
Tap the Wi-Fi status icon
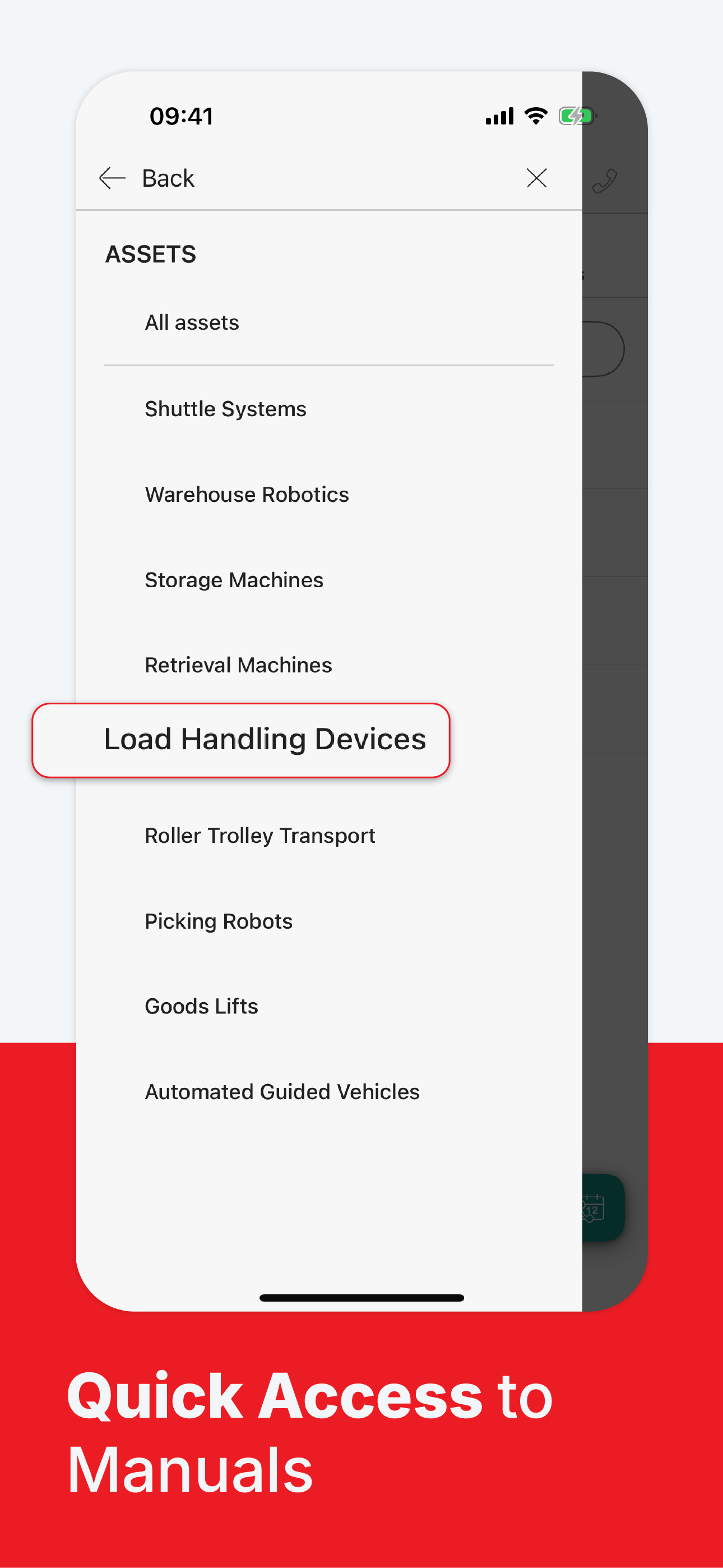(x=536, y=116)
